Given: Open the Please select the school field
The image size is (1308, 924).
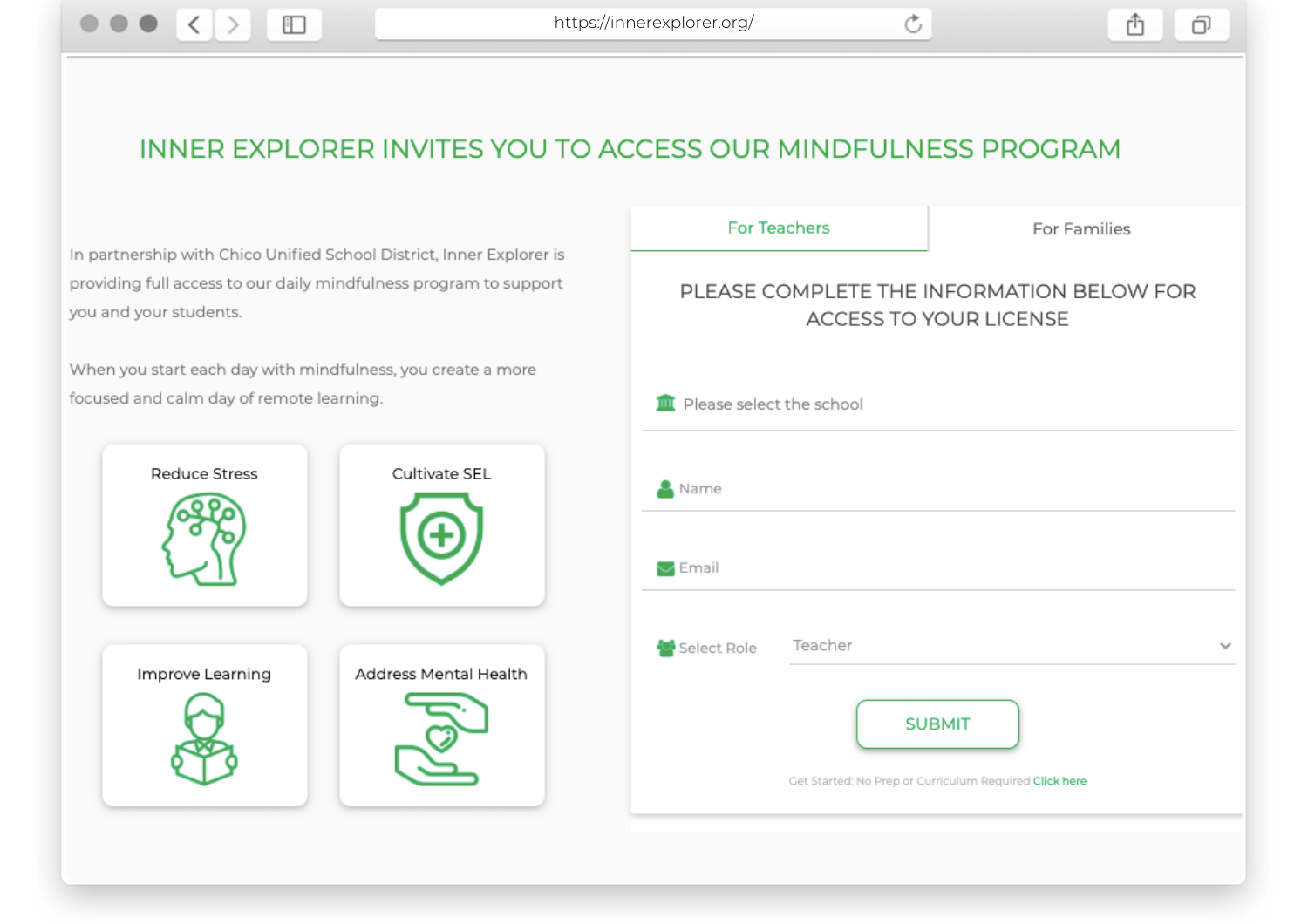Looking at the screenshot, I should [x=938, y=404].
